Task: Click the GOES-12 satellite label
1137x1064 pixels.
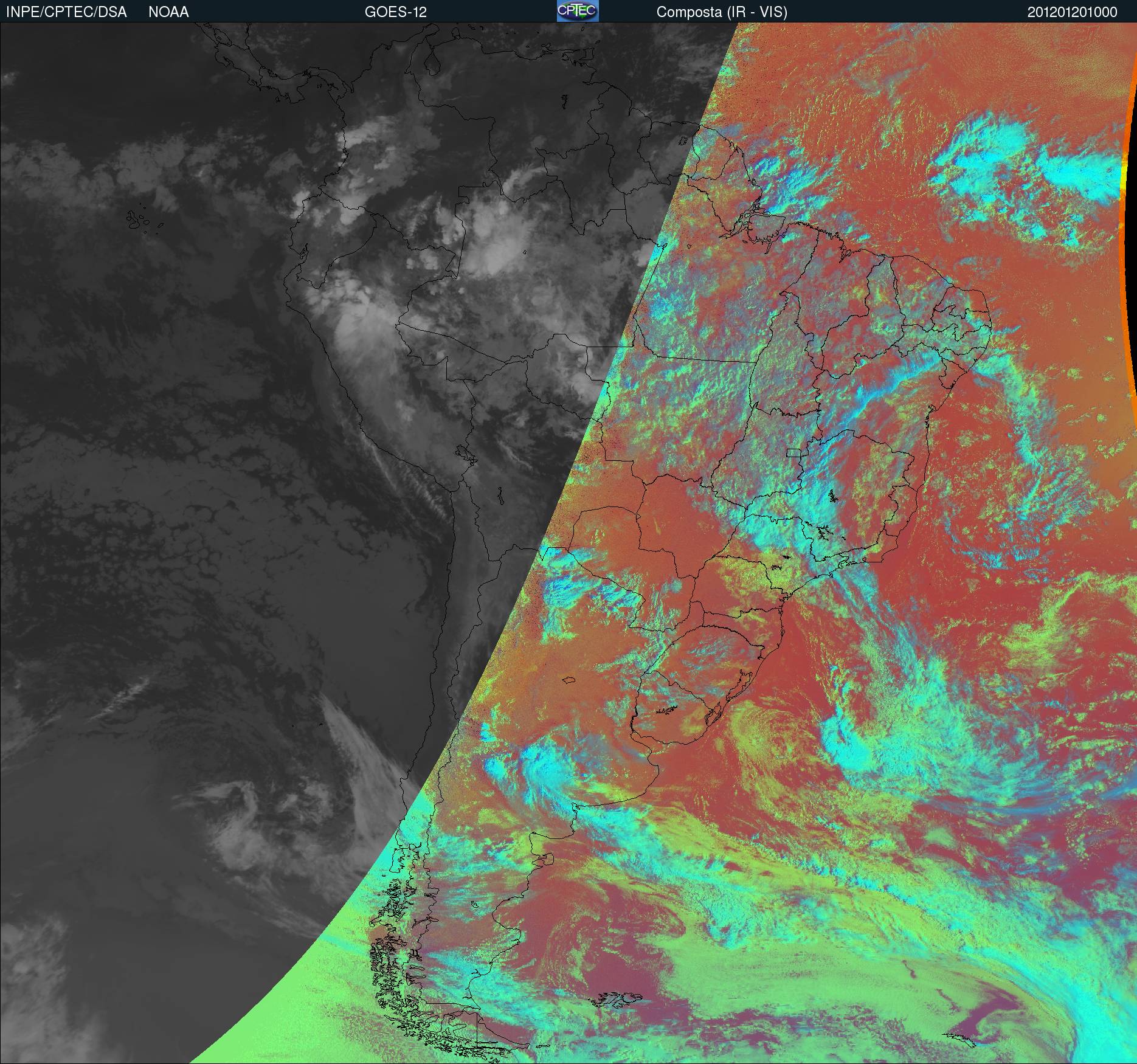Action: coord(396,12)
